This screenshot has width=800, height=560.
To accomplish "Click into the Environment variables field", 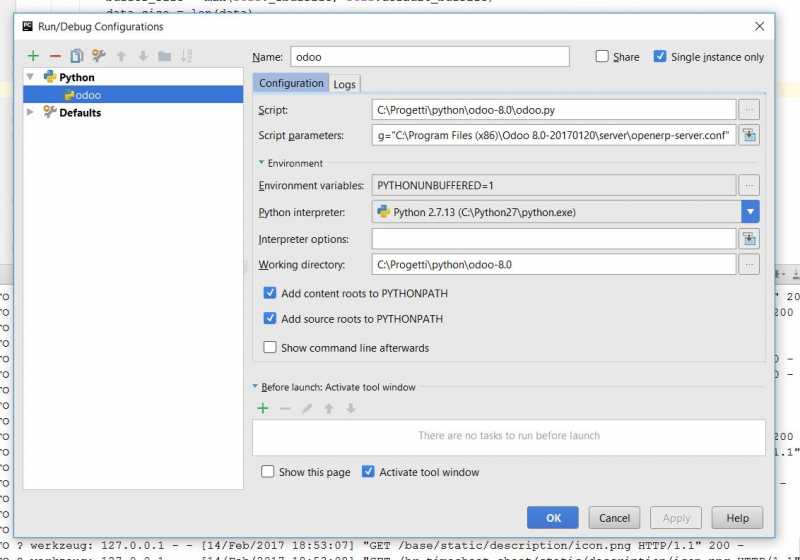I will [554, 186].
